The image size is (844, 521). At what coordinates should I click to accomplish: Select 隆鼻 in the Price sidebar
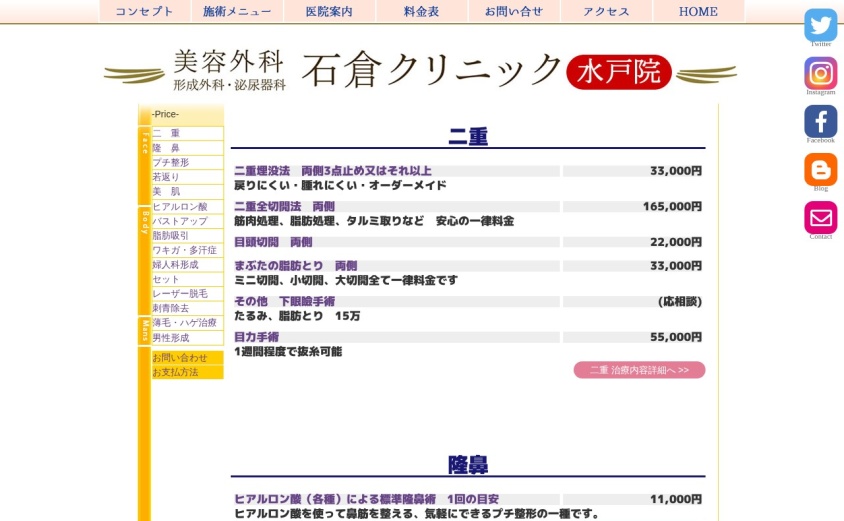(x=187, y=147)
